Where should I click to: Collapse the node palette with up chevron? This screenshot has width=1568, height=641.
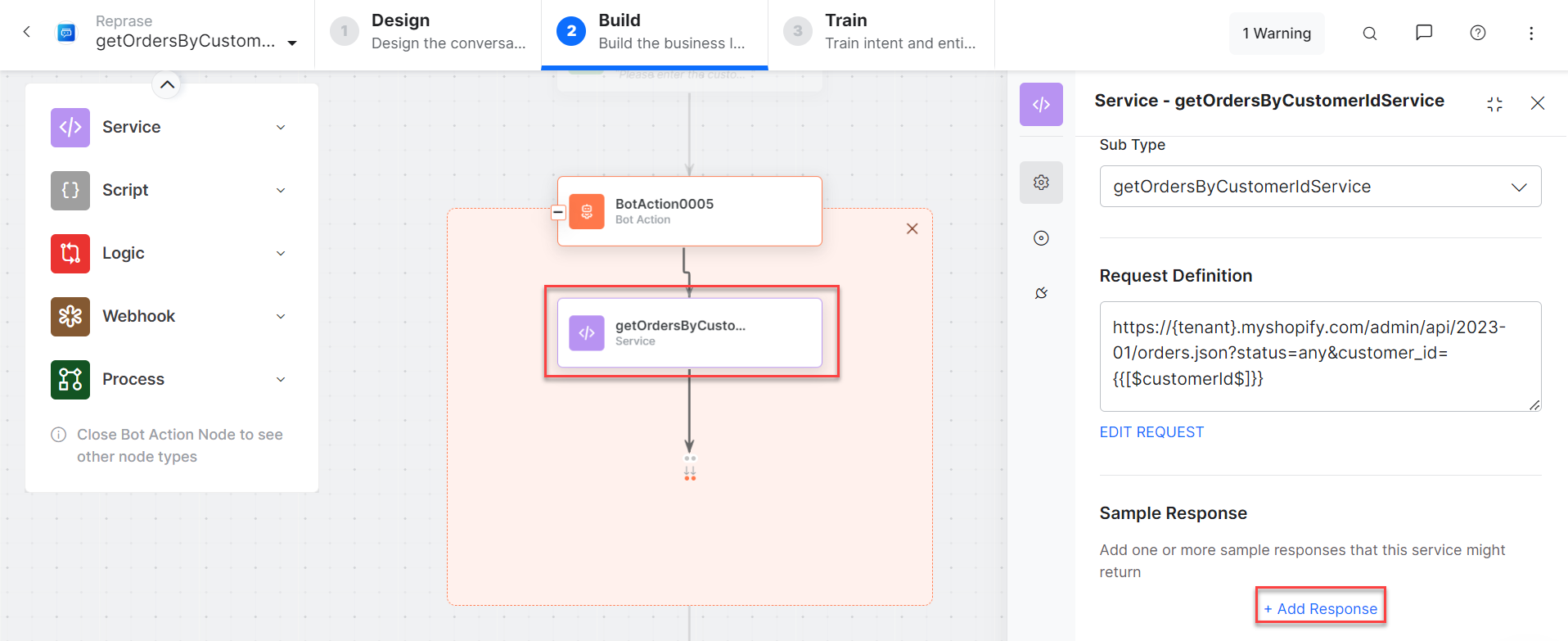(166, 84)
